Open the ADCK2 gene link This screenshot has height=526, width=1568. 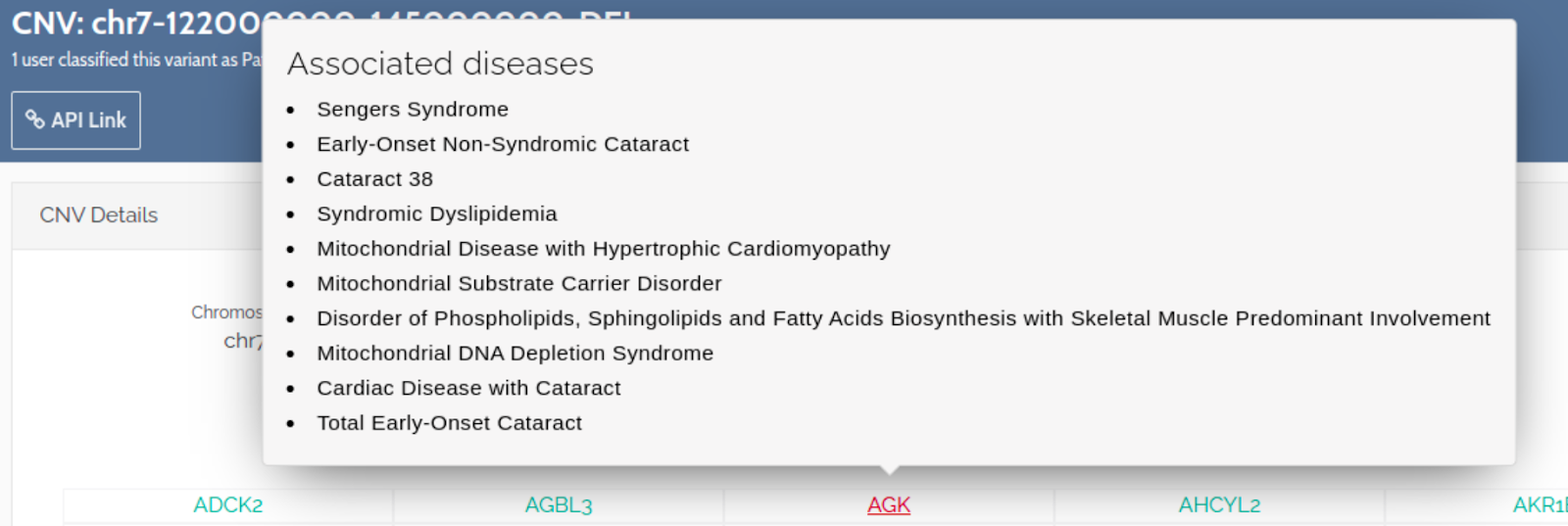(x=227, y=505)
